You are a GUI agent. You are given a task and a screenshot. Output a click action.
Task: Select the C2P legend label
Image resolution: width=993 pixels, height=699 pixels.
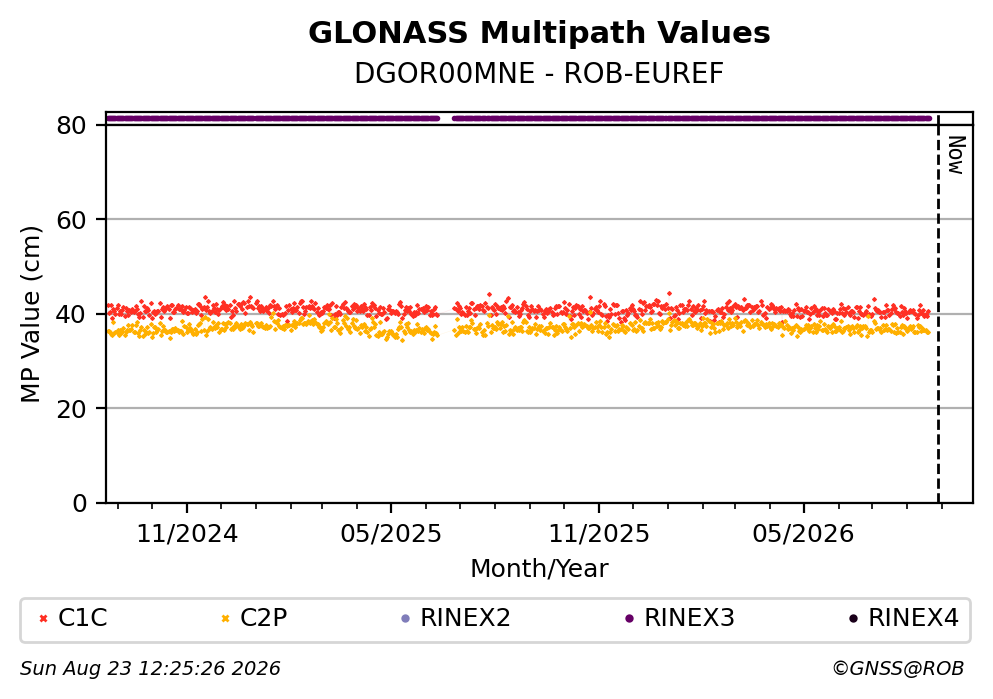(x=263, y=618)
